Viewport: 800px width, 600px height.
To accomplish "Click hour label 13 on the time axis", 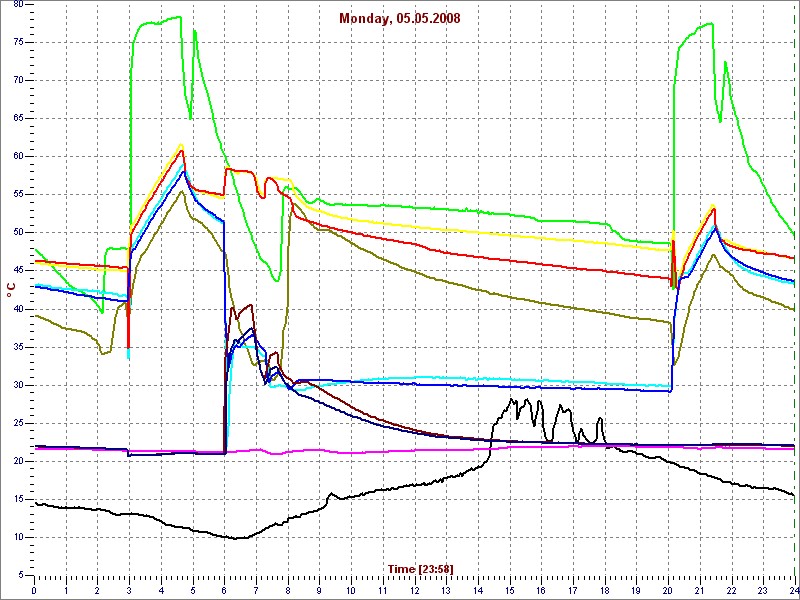I will pyautogui.click(x=446, y=590).
